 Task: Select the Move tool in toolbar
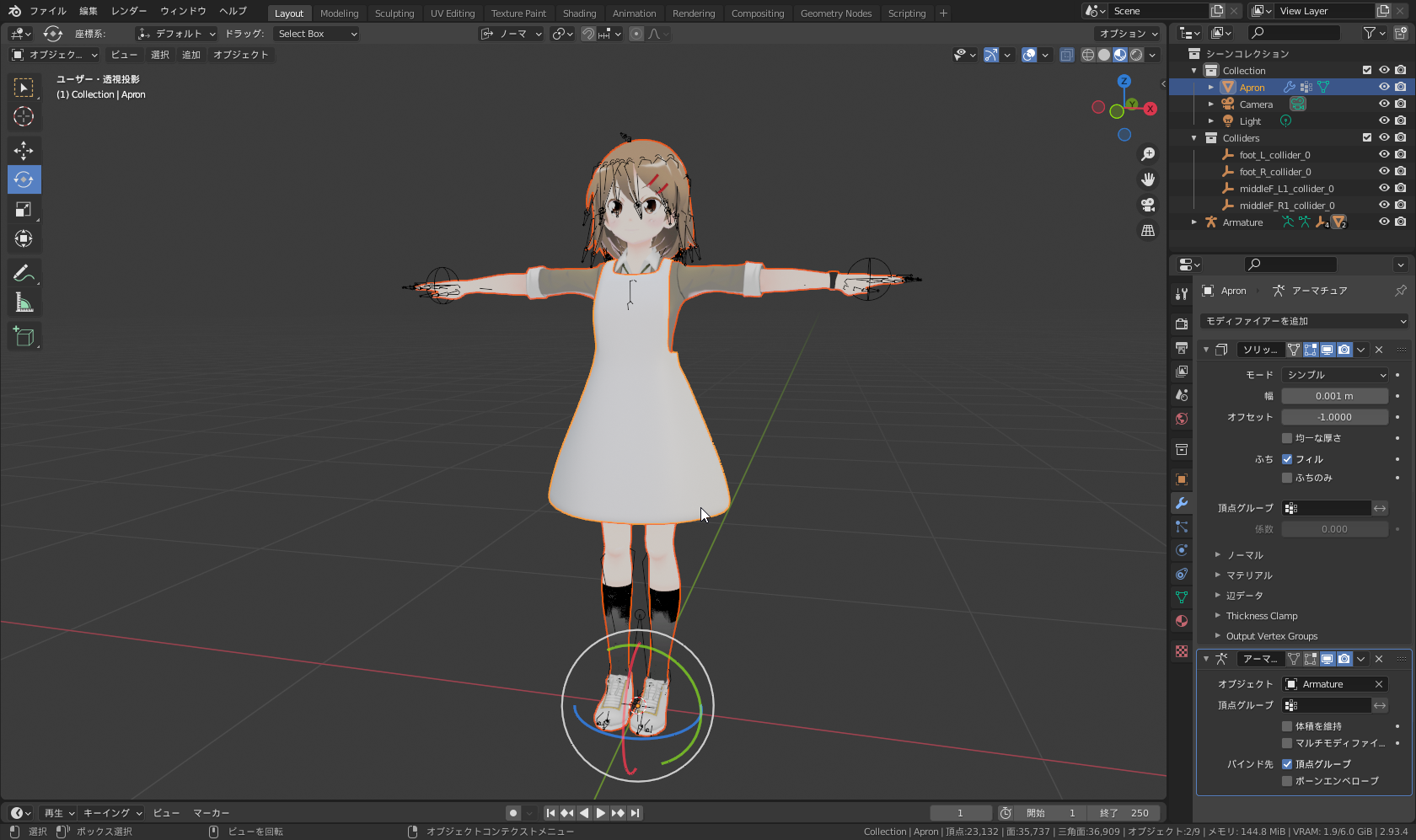(x=24, y=150)
